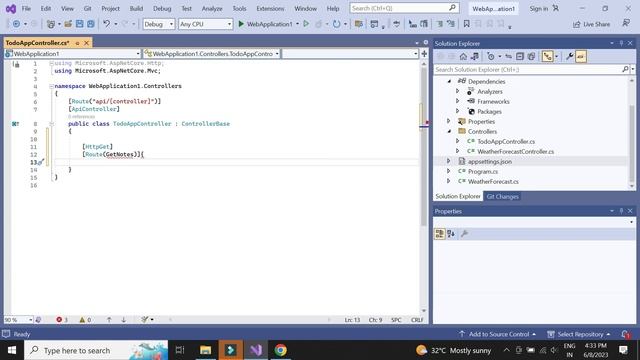
Task: Click Alphabetical sort icon in Properties panel
Action: click(x=451, y=234)
